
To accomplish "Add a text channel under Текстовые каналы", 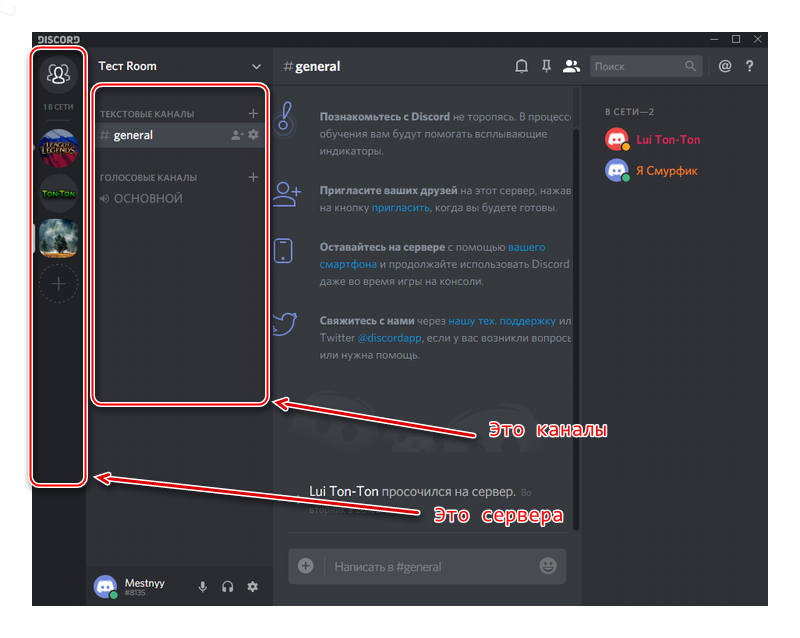I will coord(253,113).
